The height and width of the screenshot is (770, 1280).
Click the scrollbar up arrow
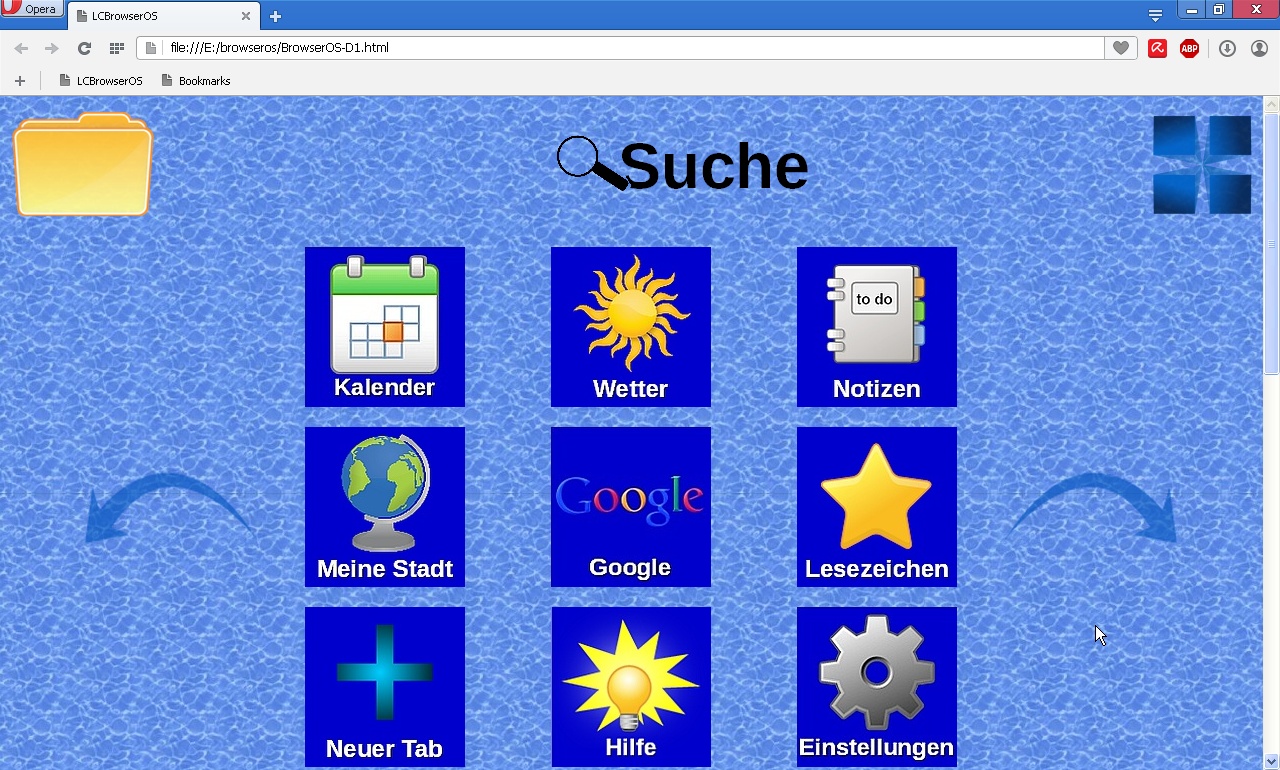coord(1271,103)
